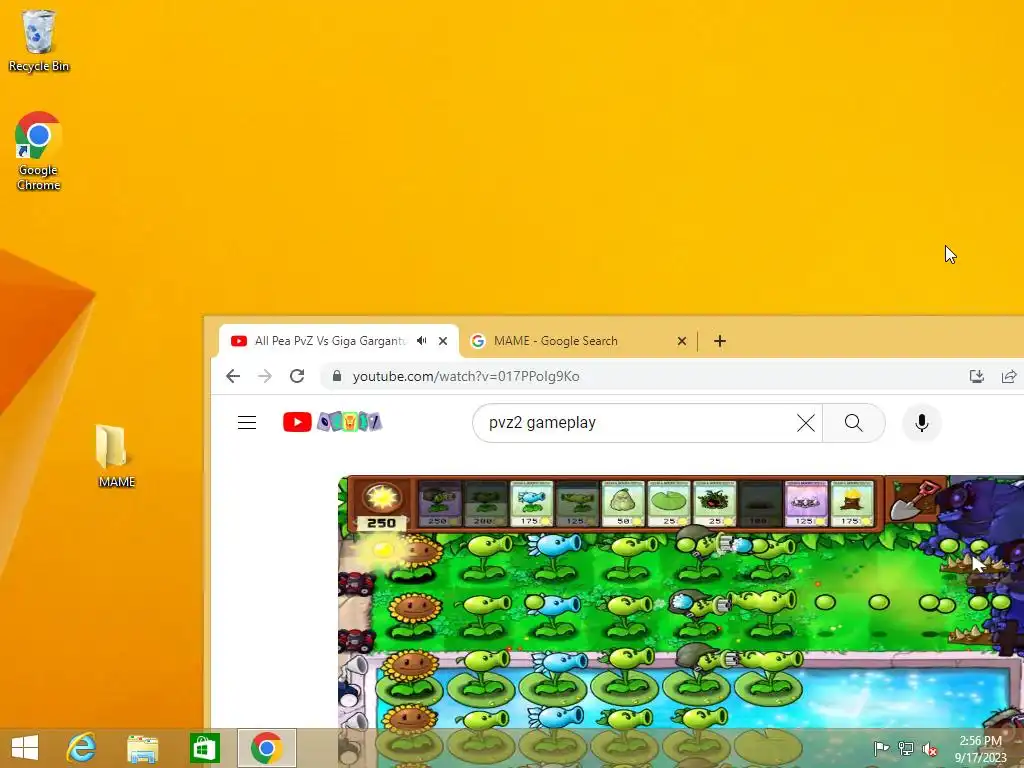Screen dimensions: 1024x768
Task: Mute the YouTube tab audio icon
Action: tap(422, 341)
